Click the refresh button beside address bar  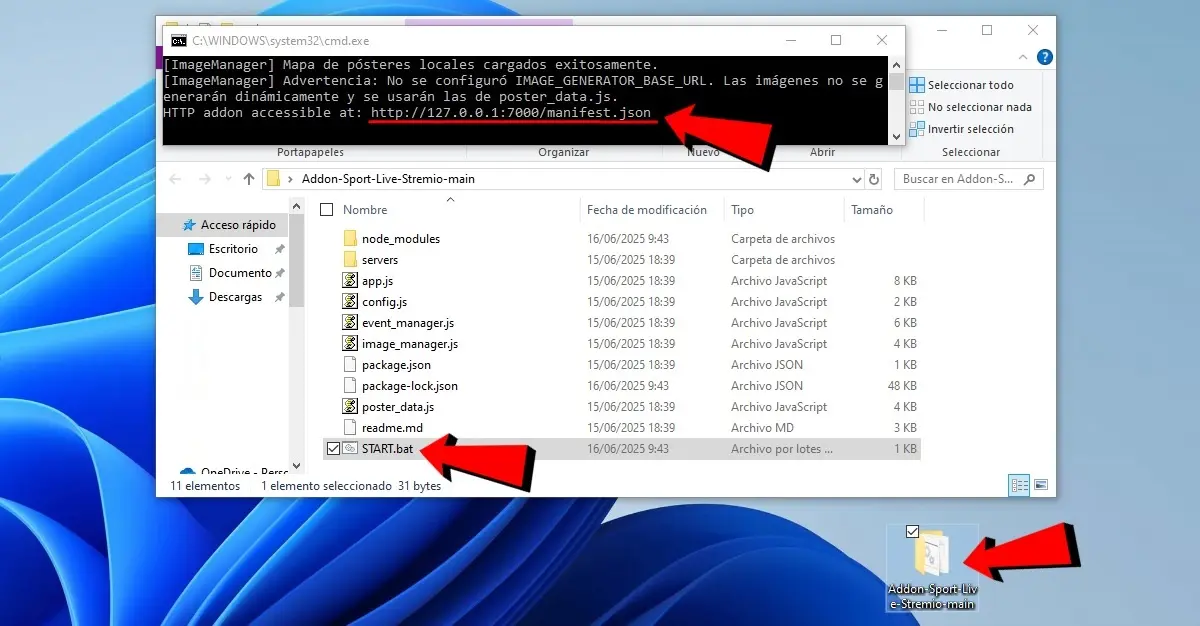(x=874, y=179)
